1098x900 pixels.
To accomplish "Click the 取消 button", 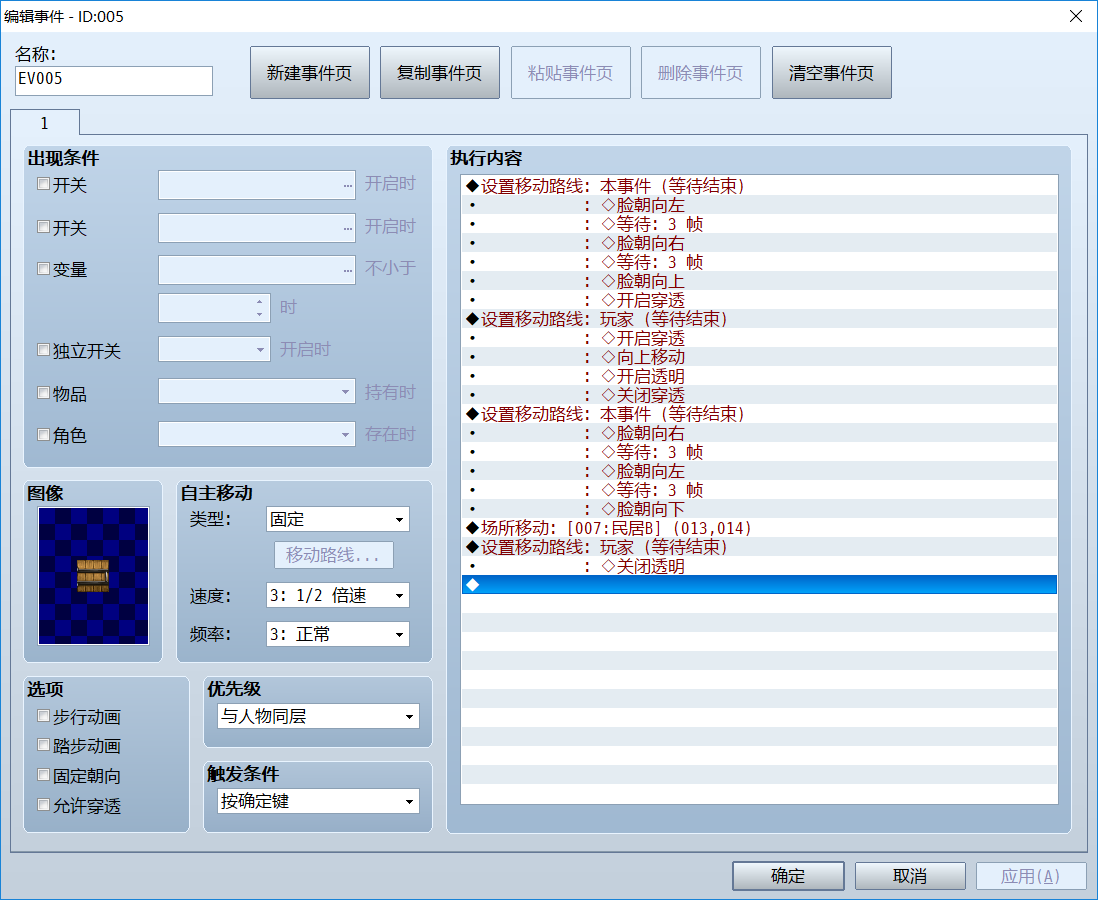I will (910, 875).
